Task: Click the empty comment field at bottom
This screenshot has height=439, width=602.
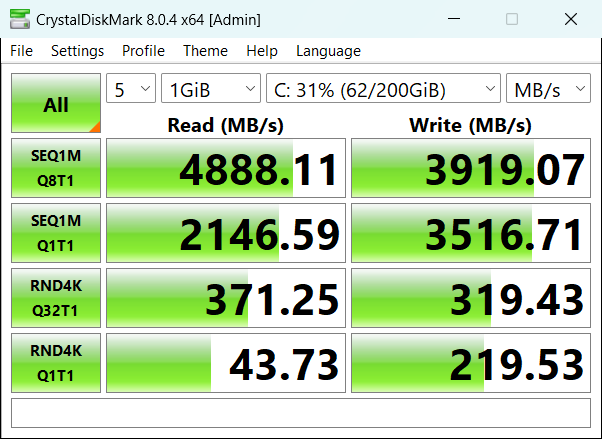Action: (300, 413)
